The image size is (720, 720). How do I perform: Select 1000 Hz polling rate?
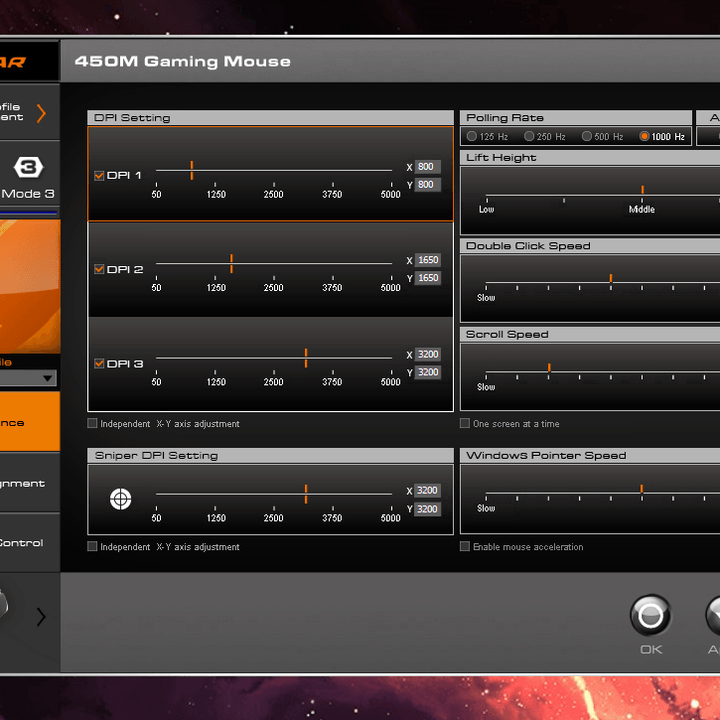(644, 136)
